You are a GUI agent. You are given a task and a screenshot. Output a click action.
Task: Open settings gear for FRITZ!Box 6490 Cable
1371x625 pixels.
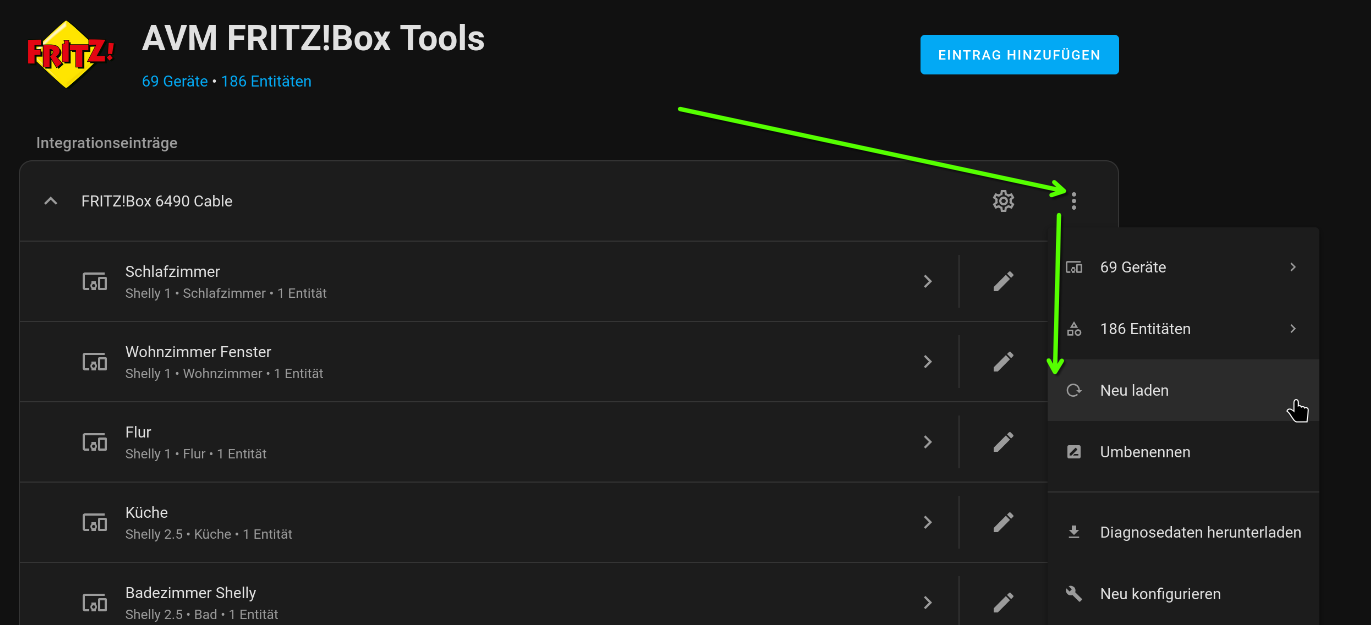[1003, 201]
